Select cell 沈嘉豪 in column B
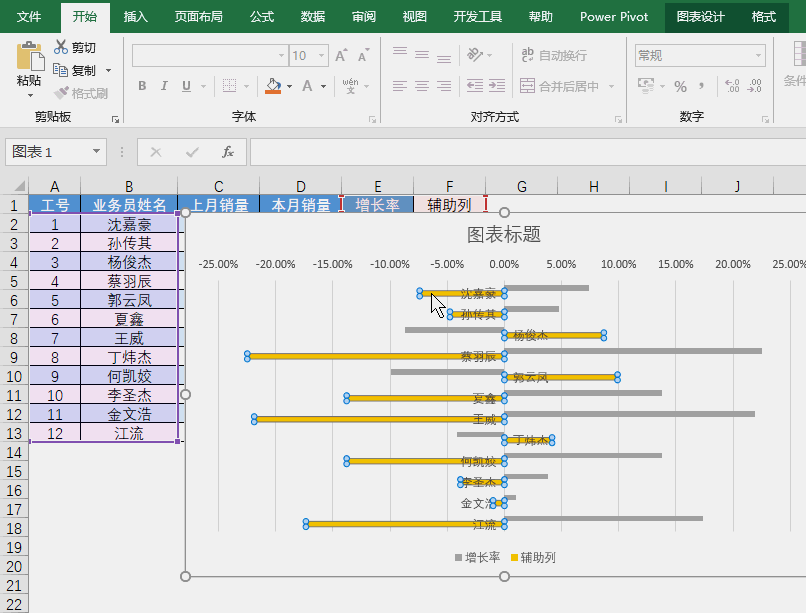 pyautogui.click(x=129, y=224)
